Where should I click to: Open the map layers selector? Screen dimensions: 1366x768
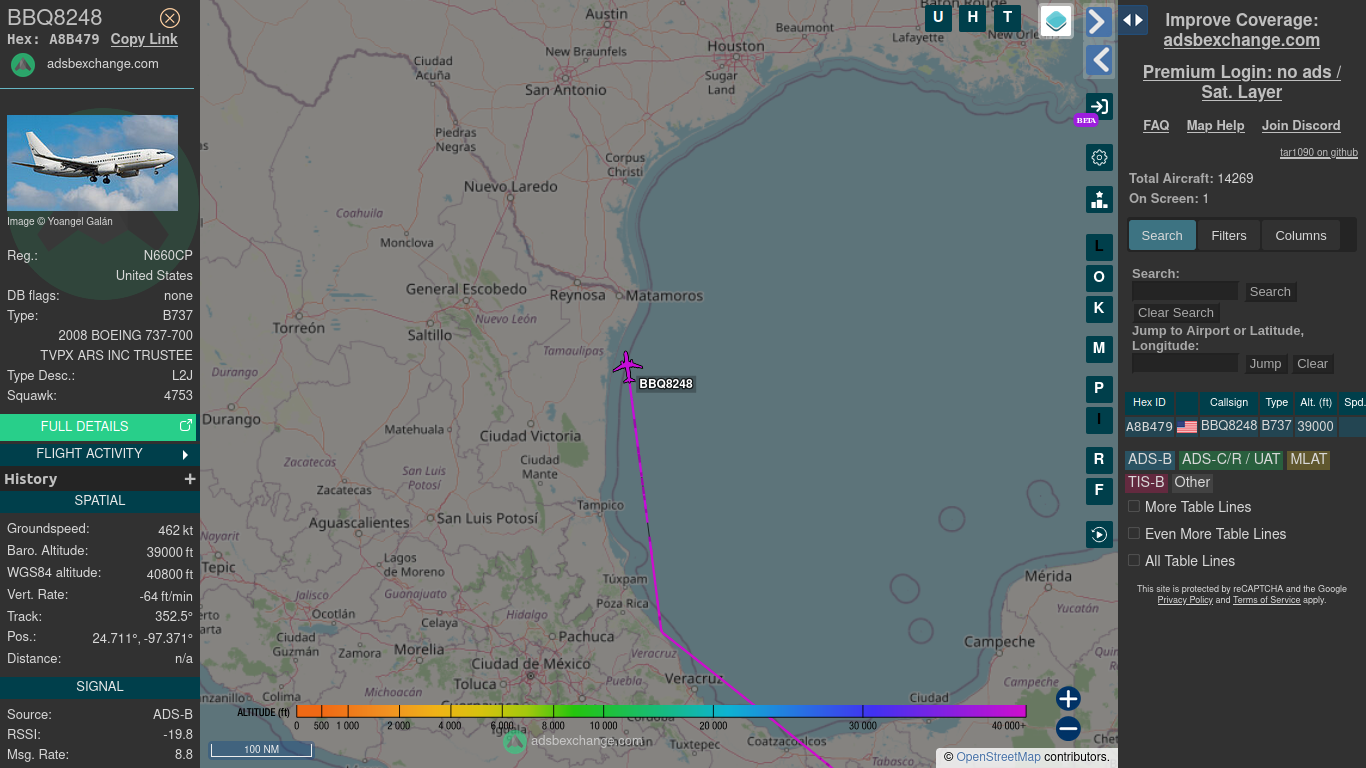1056,21
